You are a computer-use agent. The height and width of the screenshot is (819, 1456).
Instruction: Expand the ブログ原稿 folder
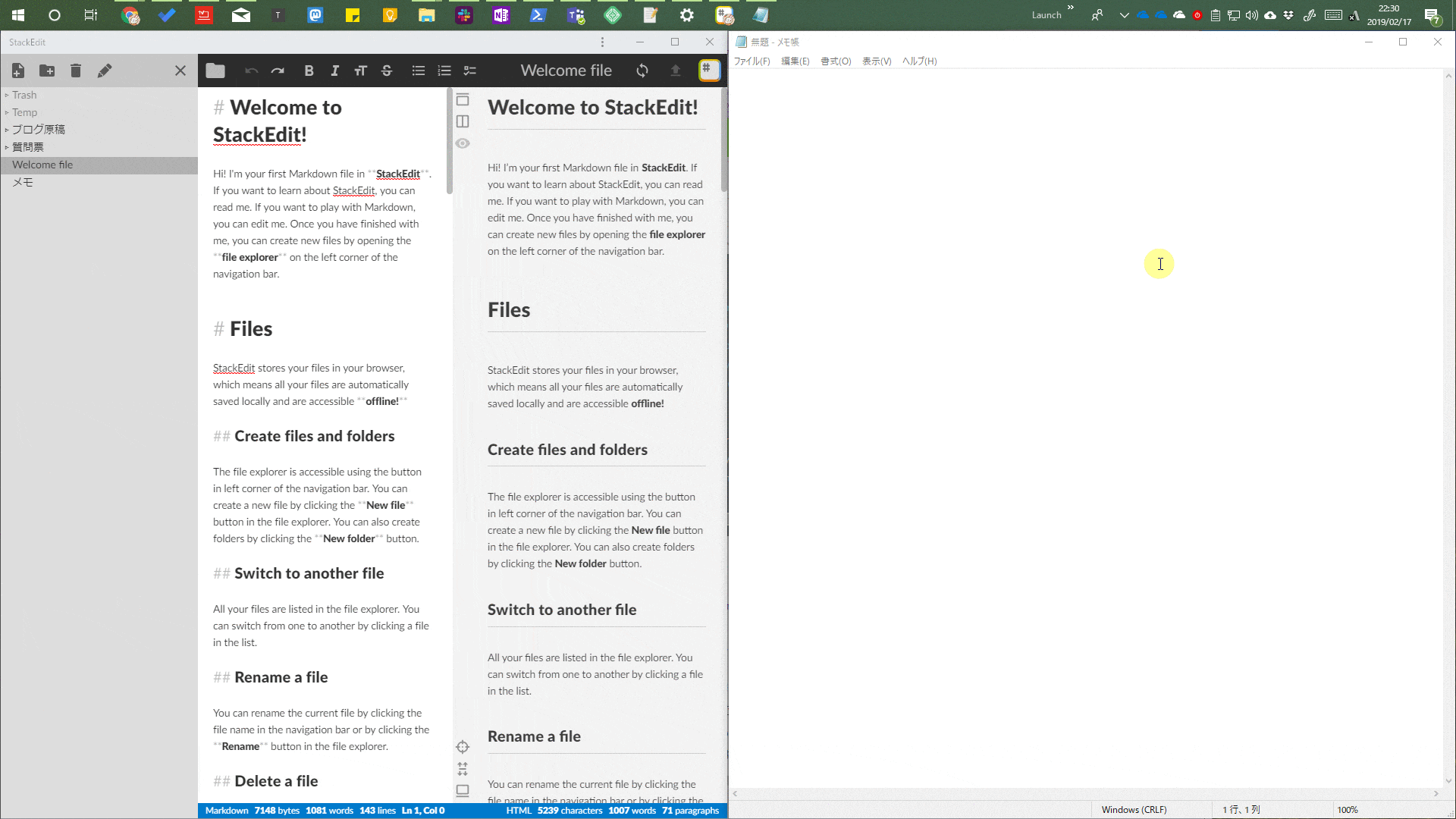[x=38, y=130]
